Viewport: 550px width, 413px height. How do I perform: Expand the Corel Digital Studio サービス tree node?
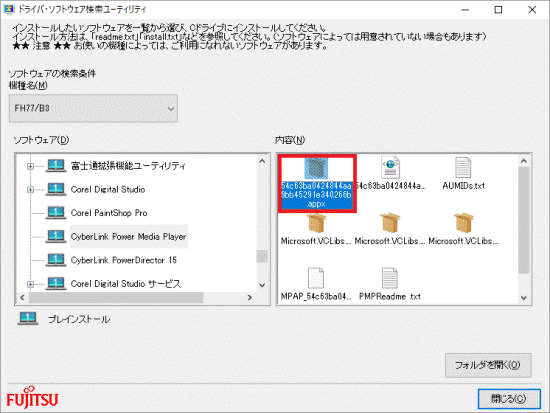point(31,284)
